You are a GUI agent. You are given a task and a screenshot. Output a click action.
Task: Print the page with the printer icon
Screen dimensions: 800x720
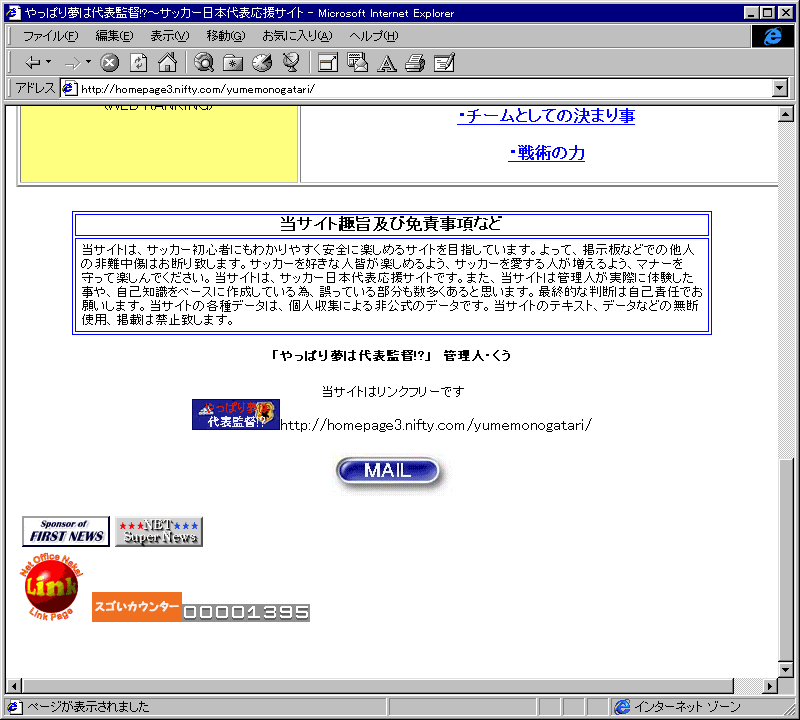pos(415,63)
